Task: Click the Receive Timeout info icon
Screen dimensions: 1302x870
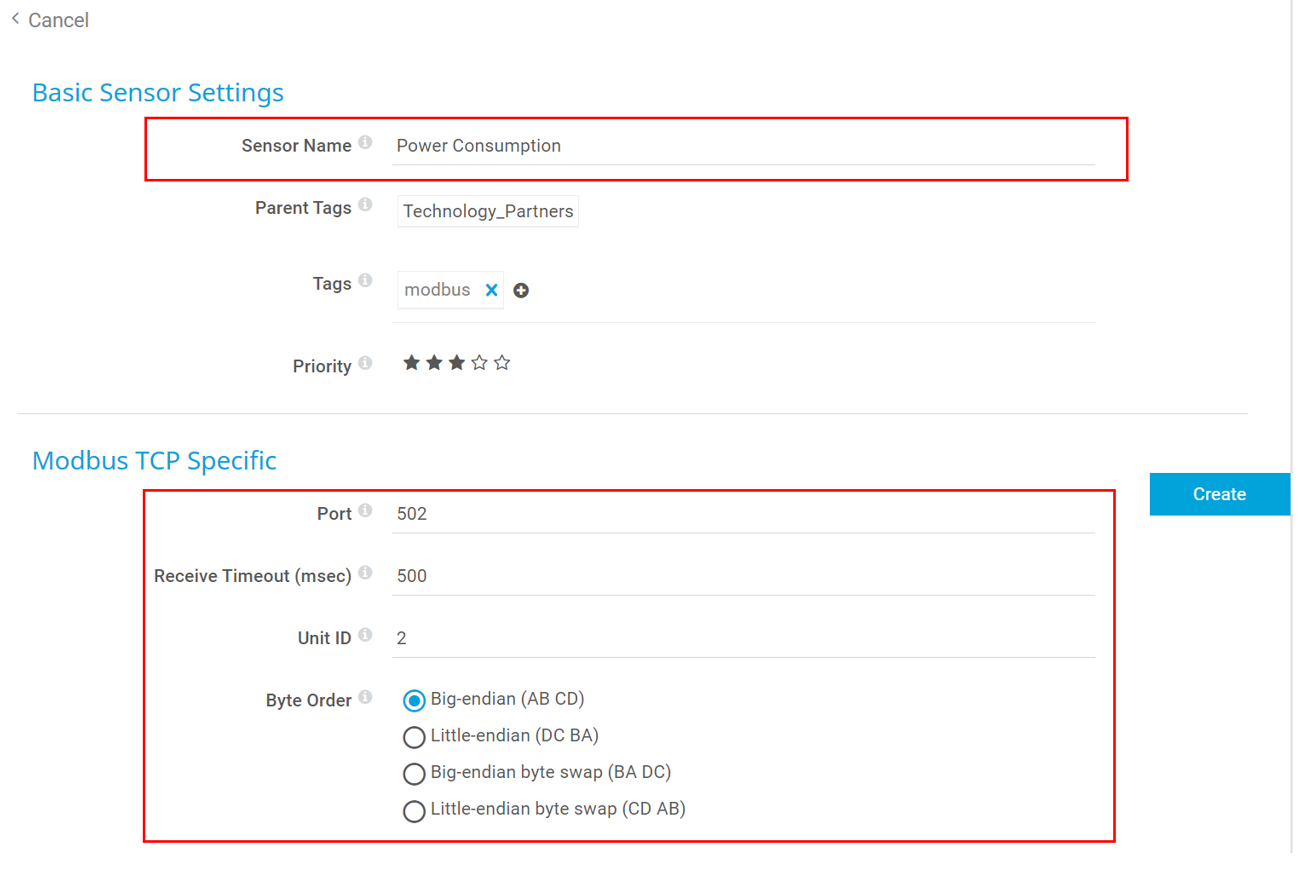Action: [365, 573]
